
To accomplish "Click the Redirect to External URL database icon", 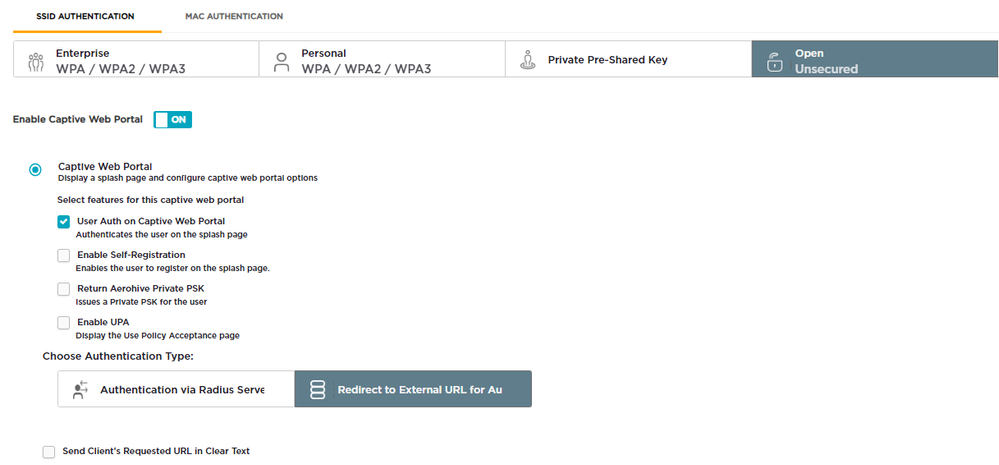I will 318,390.
